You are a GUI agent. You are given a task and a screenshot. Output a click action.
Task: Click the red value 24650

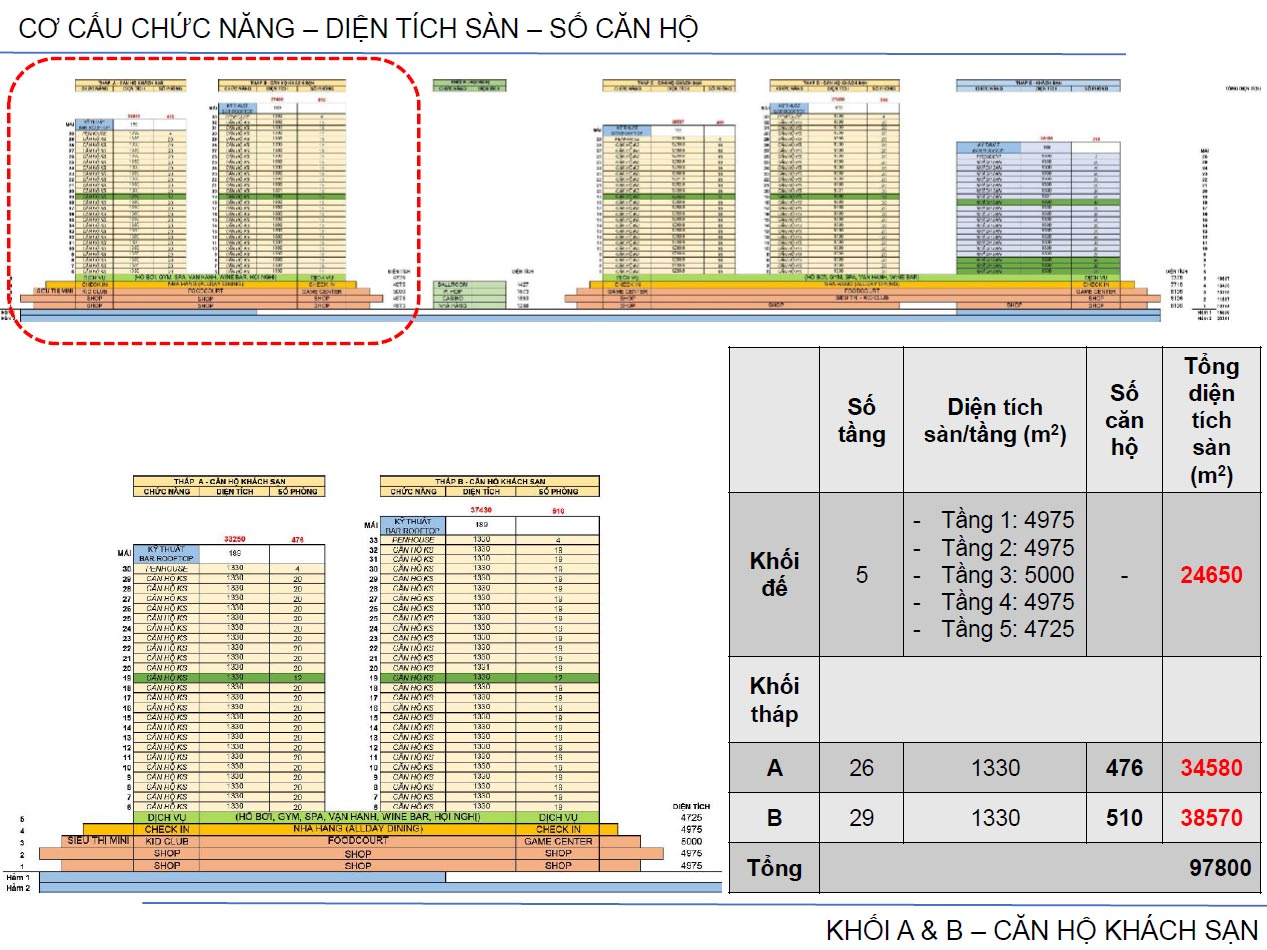(1211, 575)
